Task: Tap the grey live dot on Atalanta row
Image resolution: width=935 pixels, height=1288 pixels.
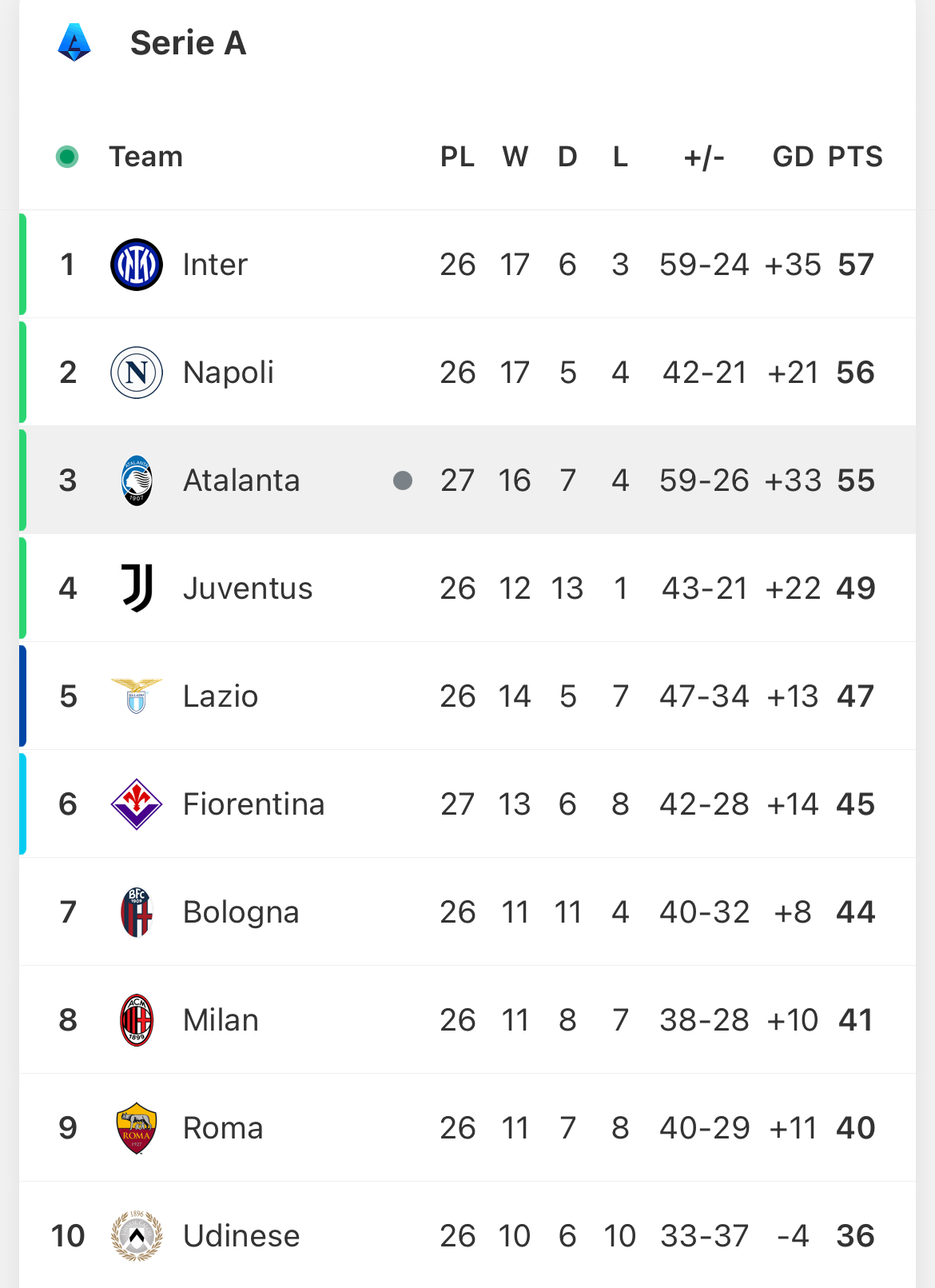Action: pos(403,481)
